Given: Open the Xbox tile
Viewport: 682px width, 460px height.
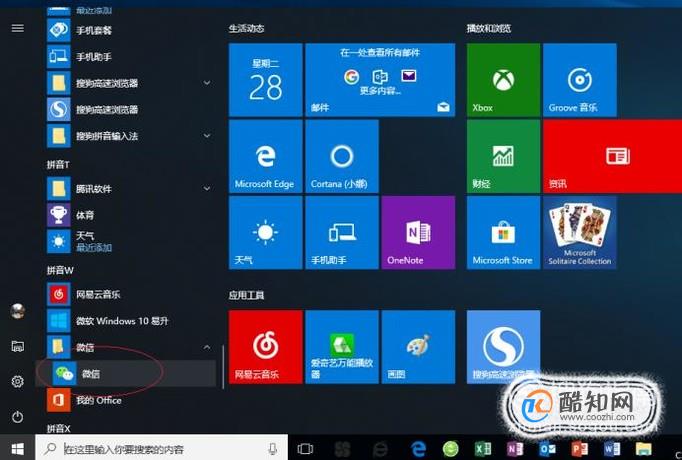Looking at the screenshot, I should click(x=503, y=80).
